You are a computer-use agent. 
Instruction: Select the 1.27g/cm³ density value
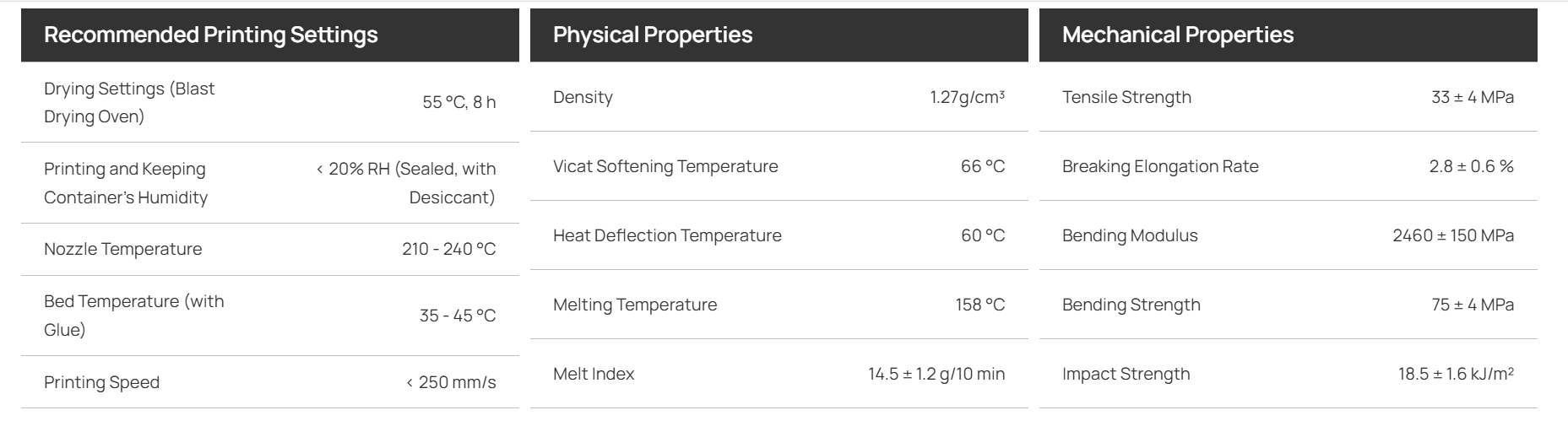coord(968,97)
